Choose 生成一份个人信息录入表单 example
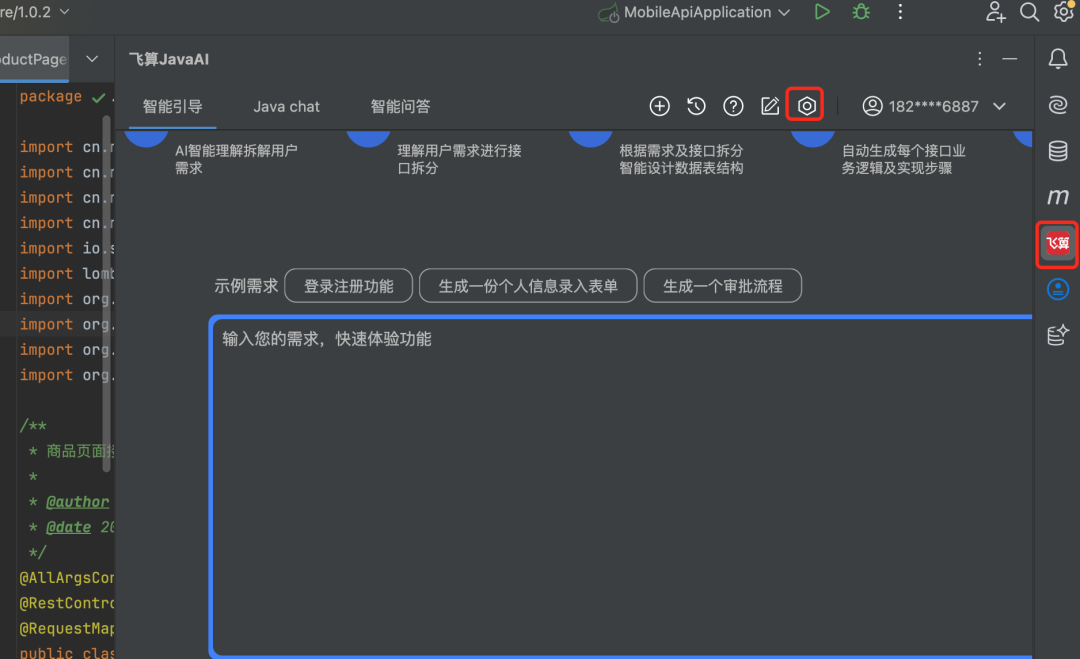 pyautogui.click(x=528, y=286)
